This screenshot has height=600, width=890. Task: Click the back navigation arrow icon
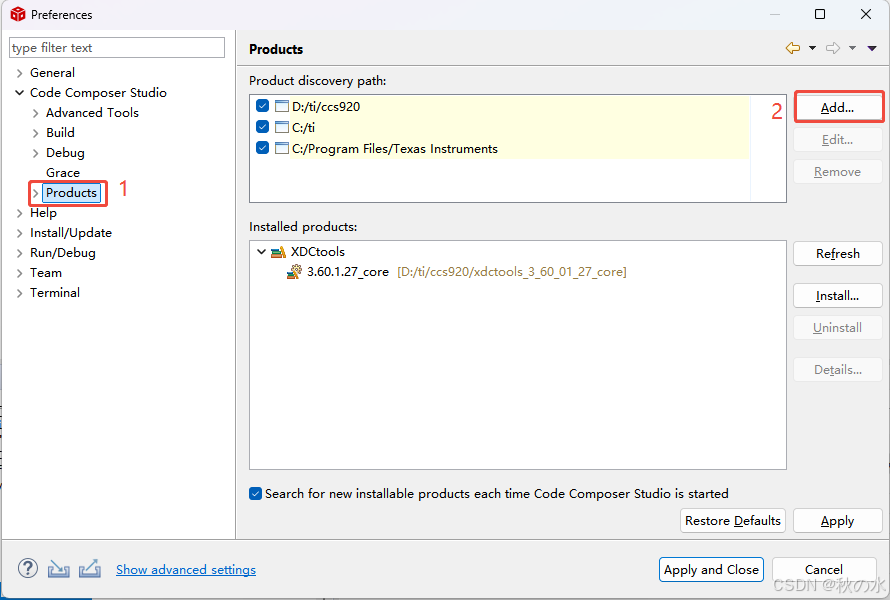click(x=793, y=48)
